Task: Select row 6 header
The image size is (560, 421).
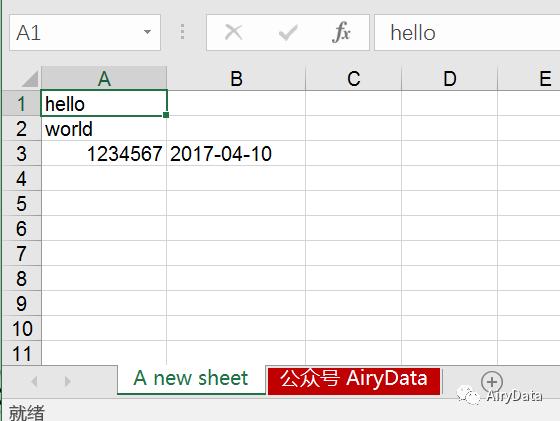Action: point(21,229)
